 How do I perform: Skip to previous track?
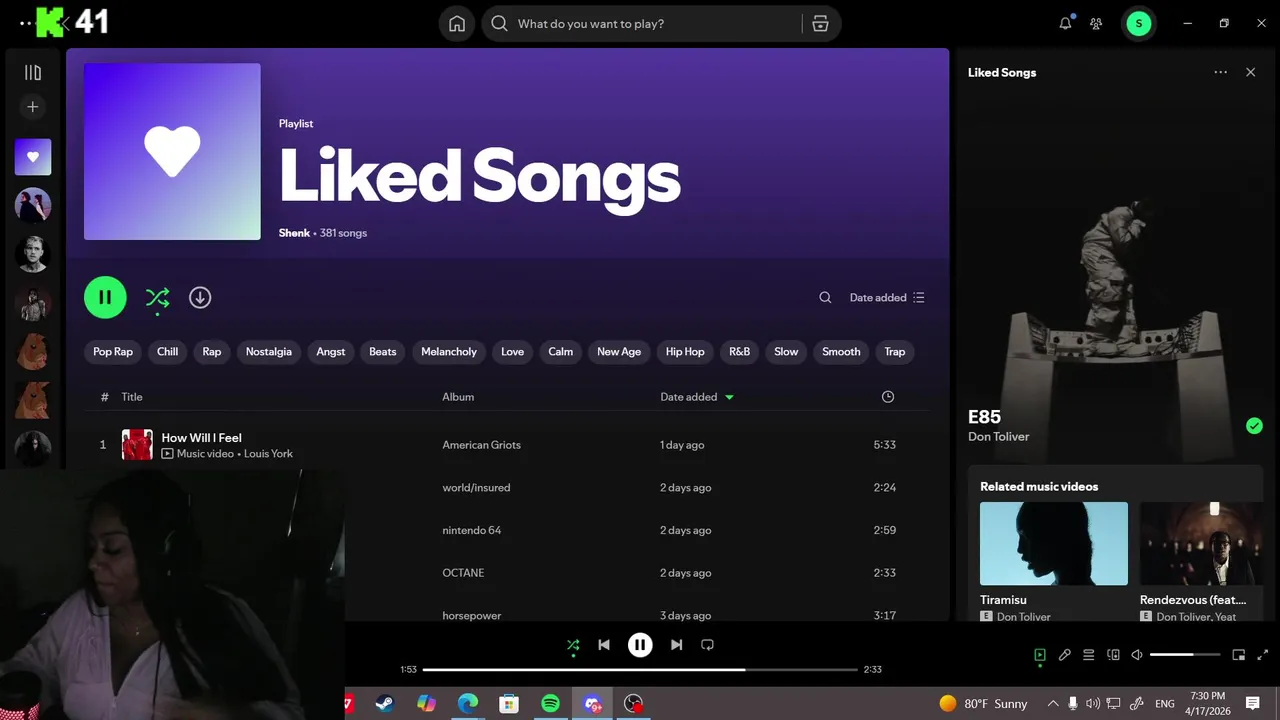[x=604, y=645]
